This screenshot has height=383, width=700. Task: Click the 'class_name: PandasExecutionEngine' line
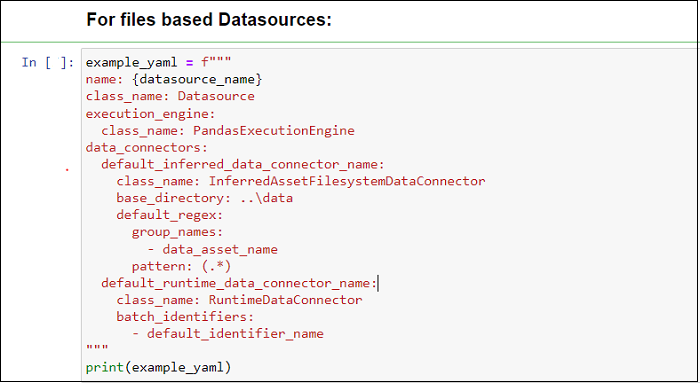[228, 131]
